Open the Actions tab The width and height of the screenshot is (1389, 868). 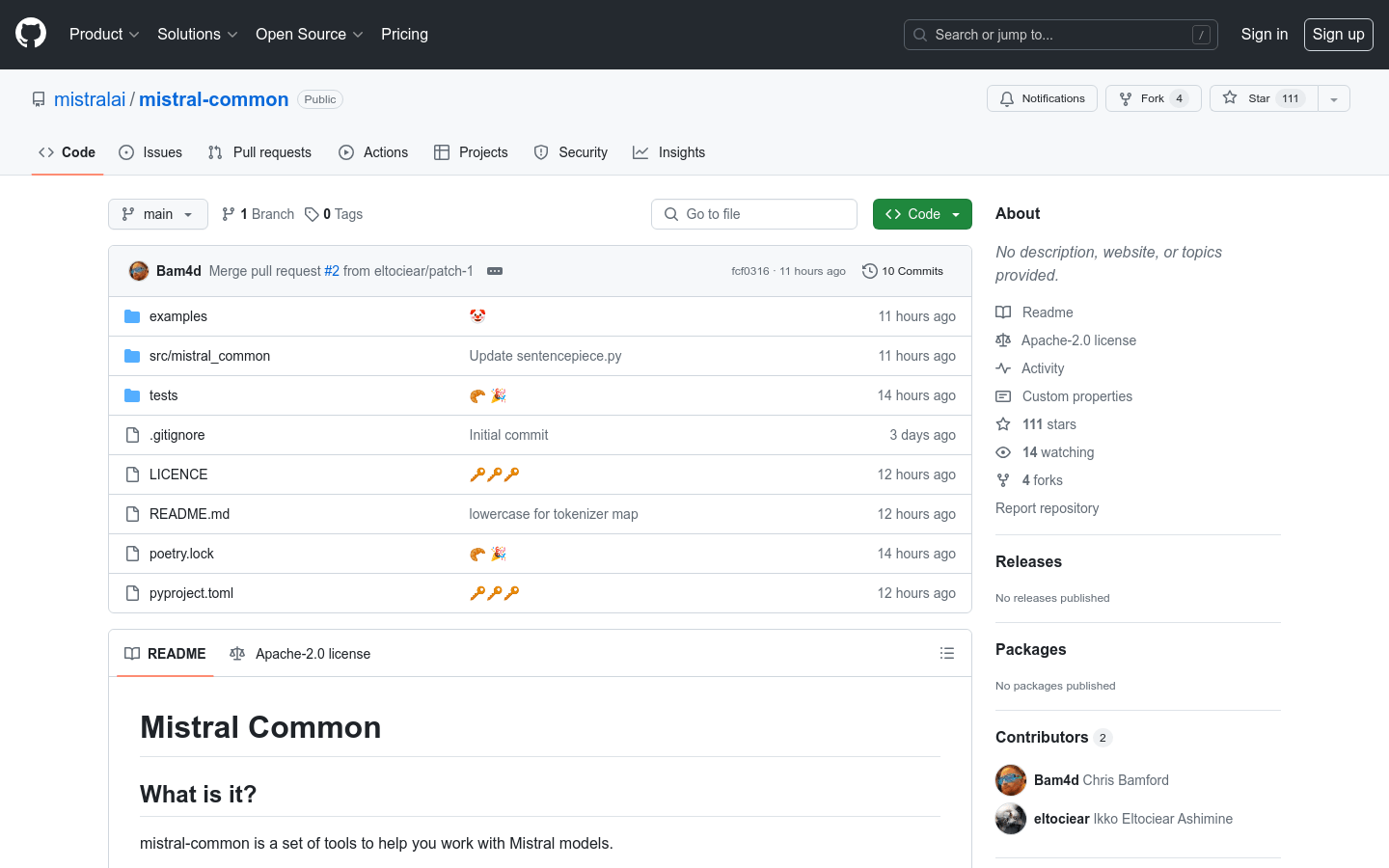[373, 152]
